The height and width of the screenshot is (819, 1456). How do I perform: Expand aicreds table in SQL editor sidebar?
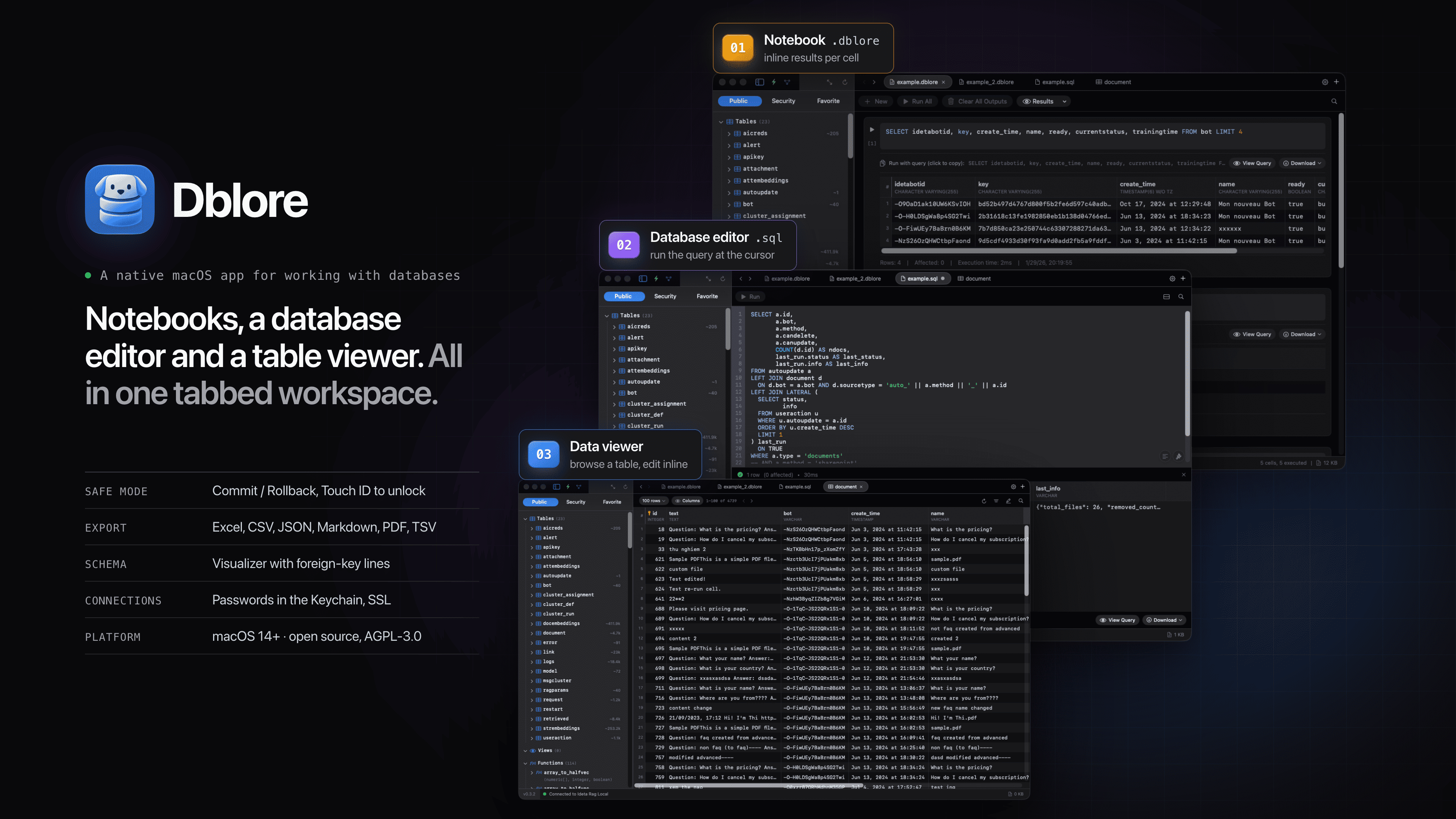614,327
